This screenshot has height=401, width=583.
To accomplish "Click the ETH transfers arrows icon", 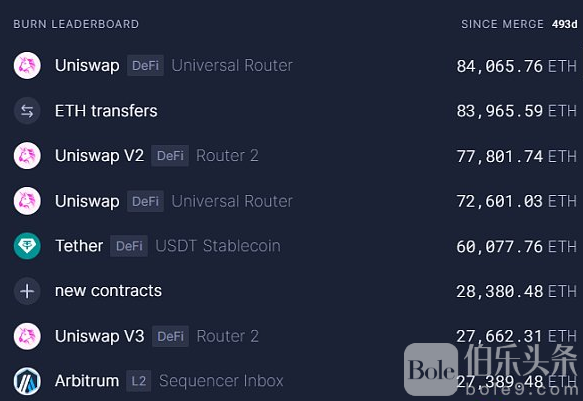I will coord(27,111).
